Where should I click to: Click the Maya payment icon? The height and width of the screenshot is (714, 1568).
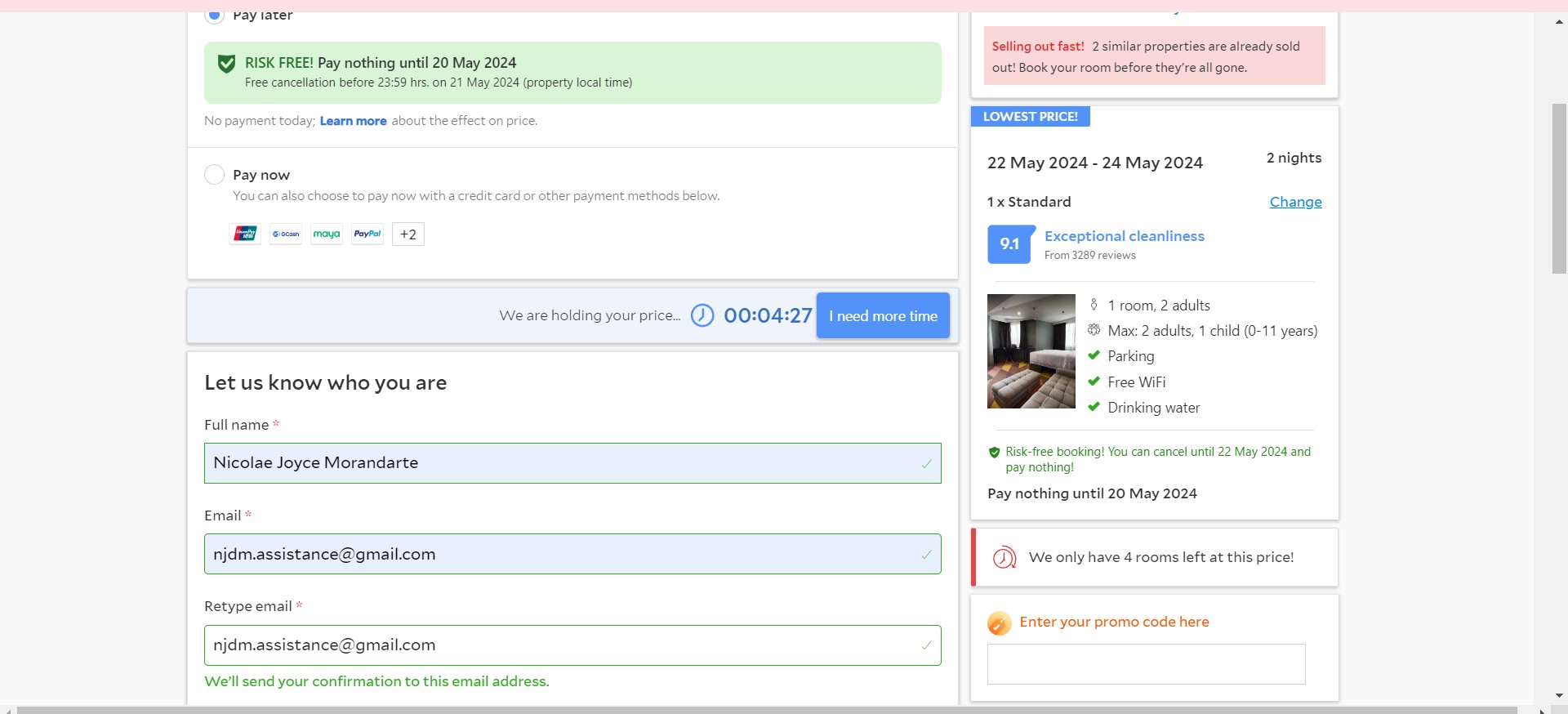coord(327,234)
